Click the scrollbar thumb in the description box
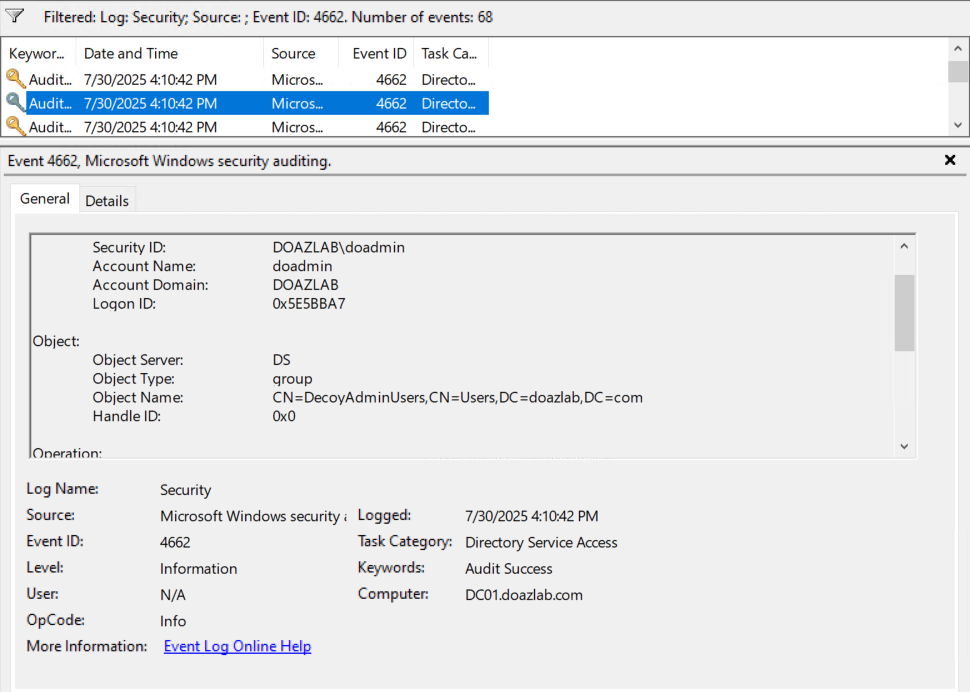Image resolution: width=970 pixels, height=692 pixels. coord(904,312)
